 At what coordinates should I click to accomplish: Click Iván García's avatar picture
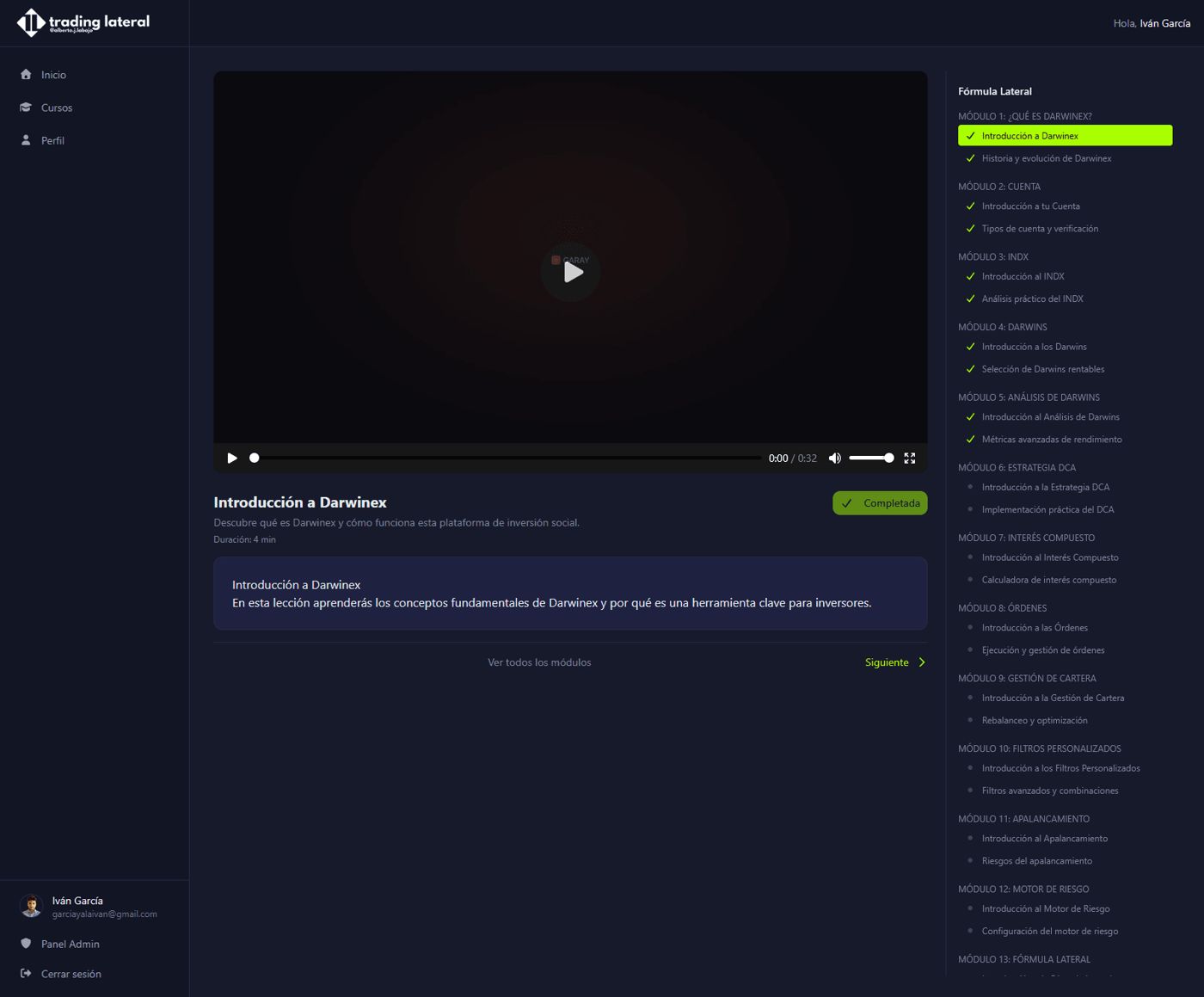pos(32,906)
